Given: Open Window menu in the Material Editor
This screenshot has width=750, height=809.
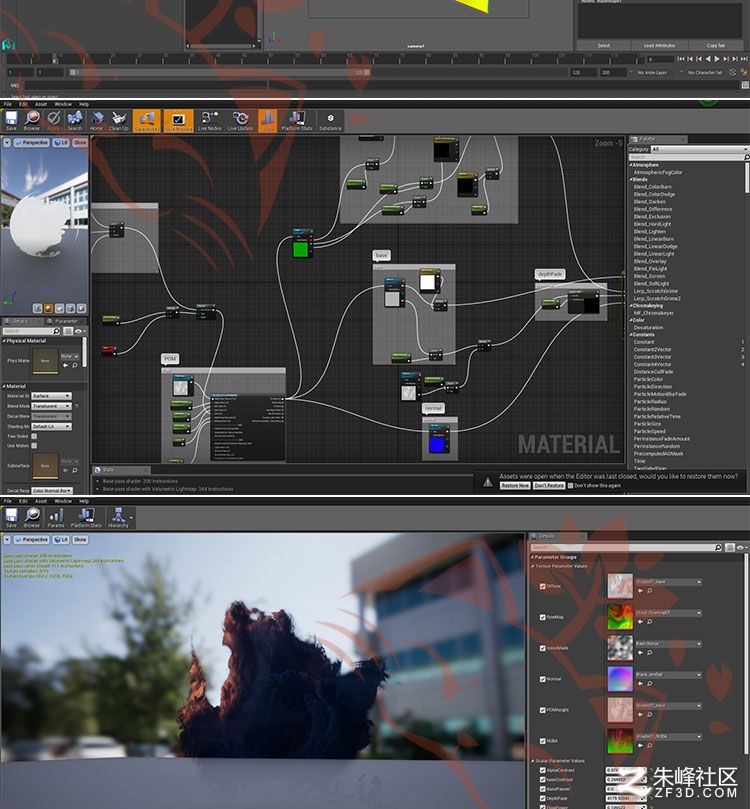Looking at the screenshot, I should pyautogui.click(x=63, y=104).
